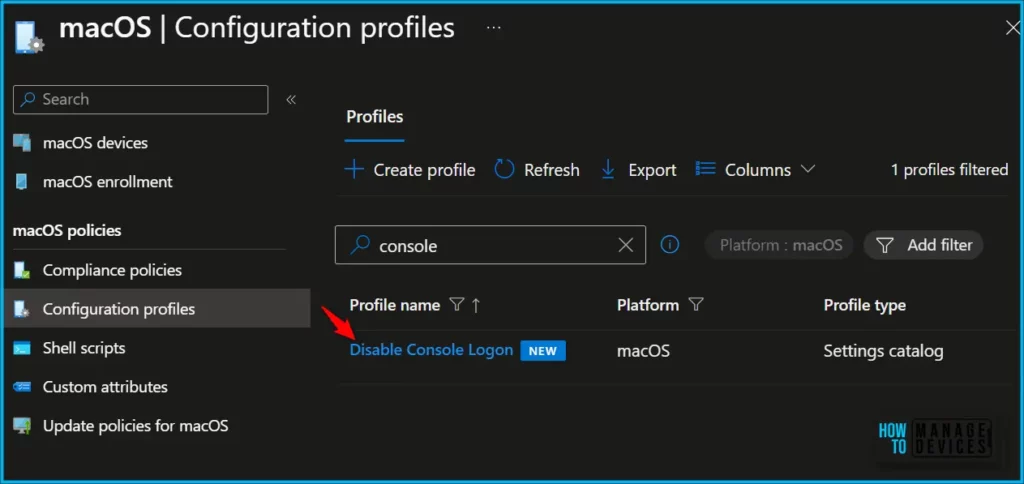The height and width of the screenshot is (484, 1024).
Task: Click the macOS devices icon
Action: pos(23,143)
